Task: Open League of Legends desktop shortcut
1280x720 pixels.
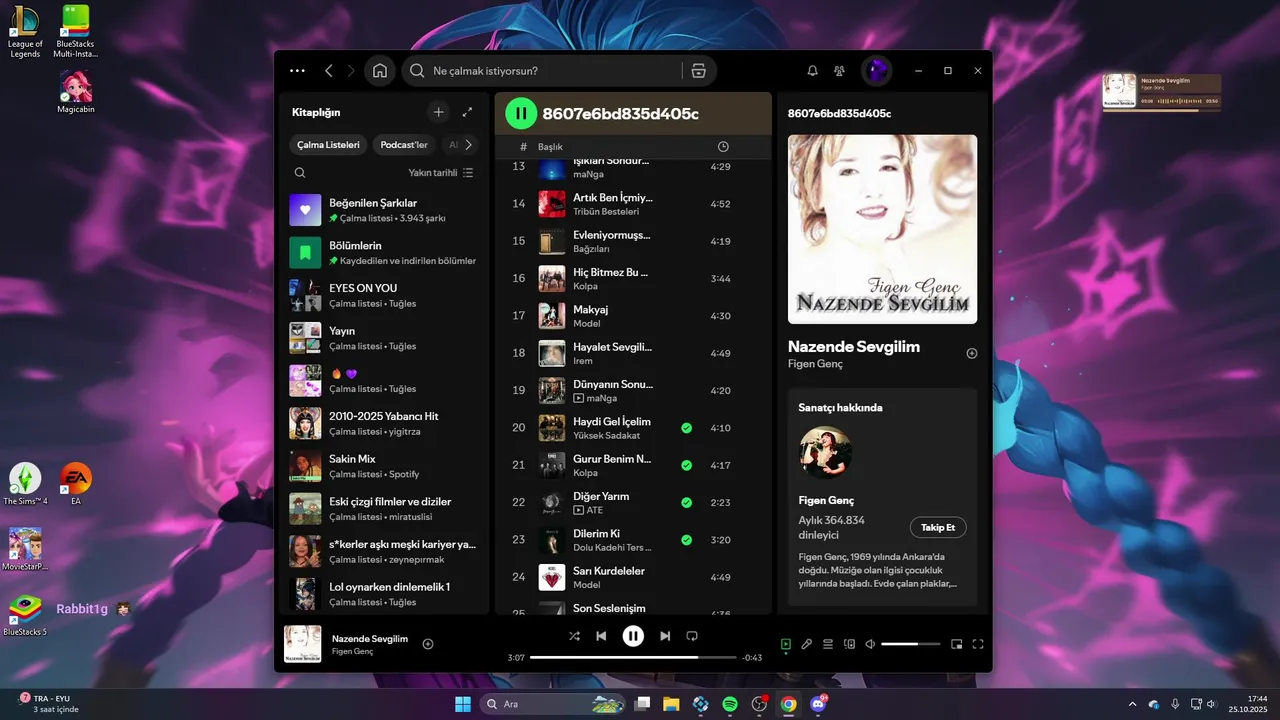Action: (x=25, y=32)
